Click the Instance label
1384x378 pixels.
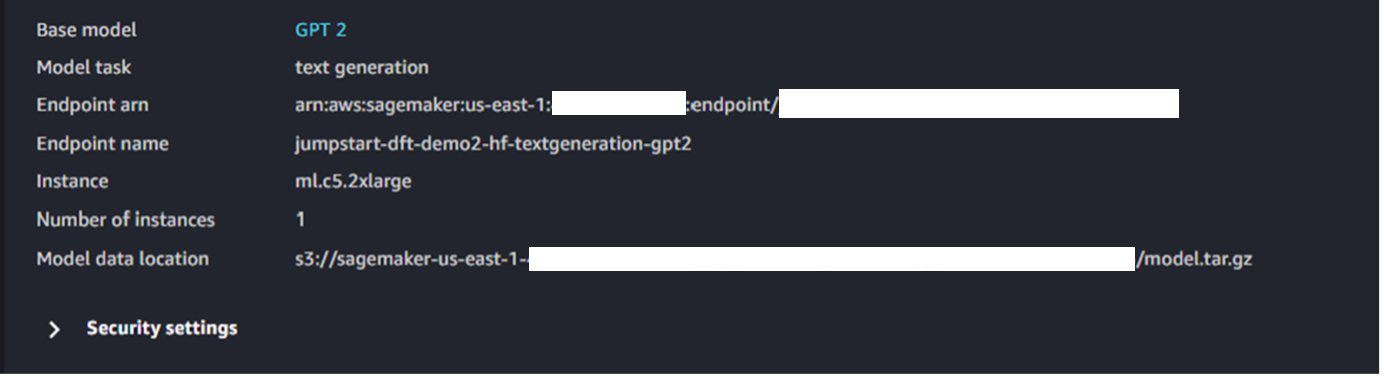click(x=72, y=182)
